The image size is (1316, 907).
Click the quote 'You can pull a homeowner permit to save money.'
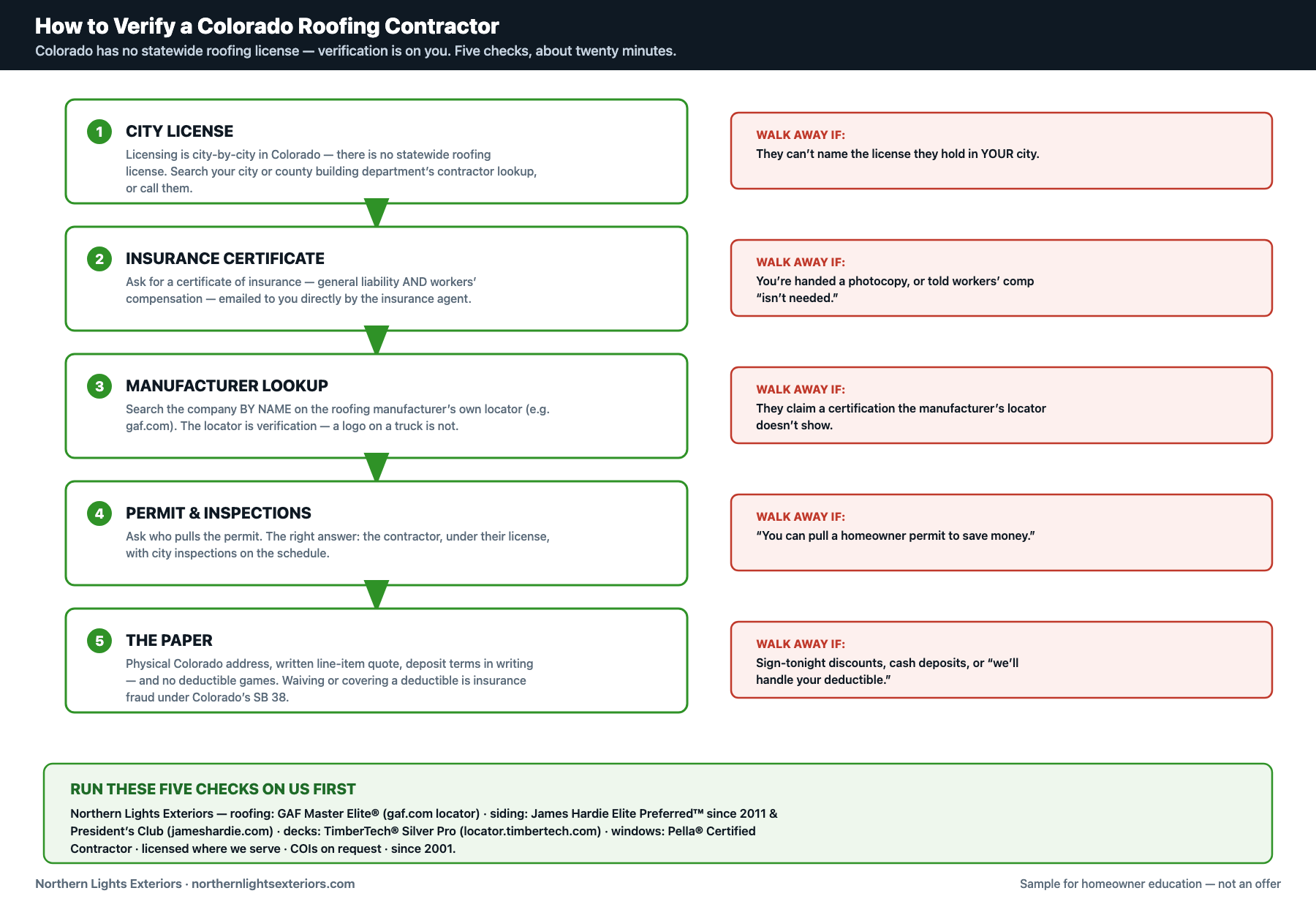click(896, 536)
